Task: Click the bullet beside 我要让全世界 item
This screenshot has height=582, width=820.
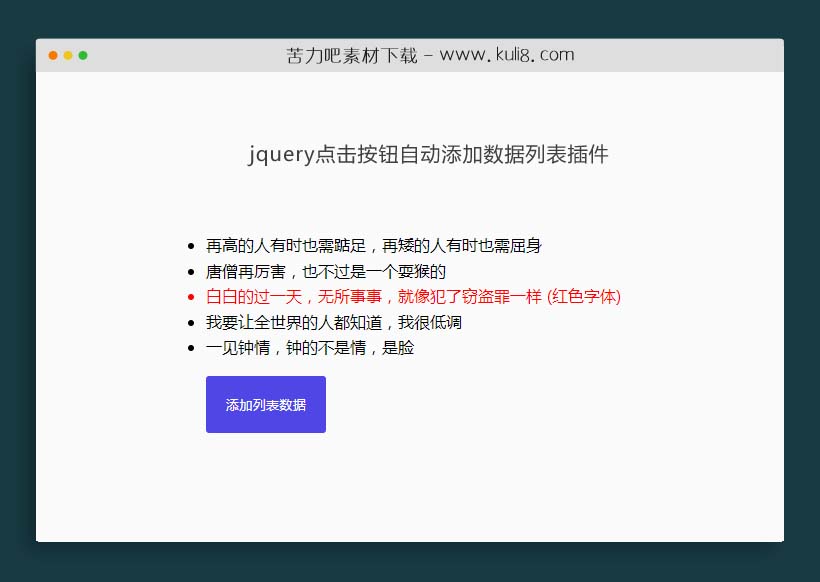Action: click(x=191, y=322)
